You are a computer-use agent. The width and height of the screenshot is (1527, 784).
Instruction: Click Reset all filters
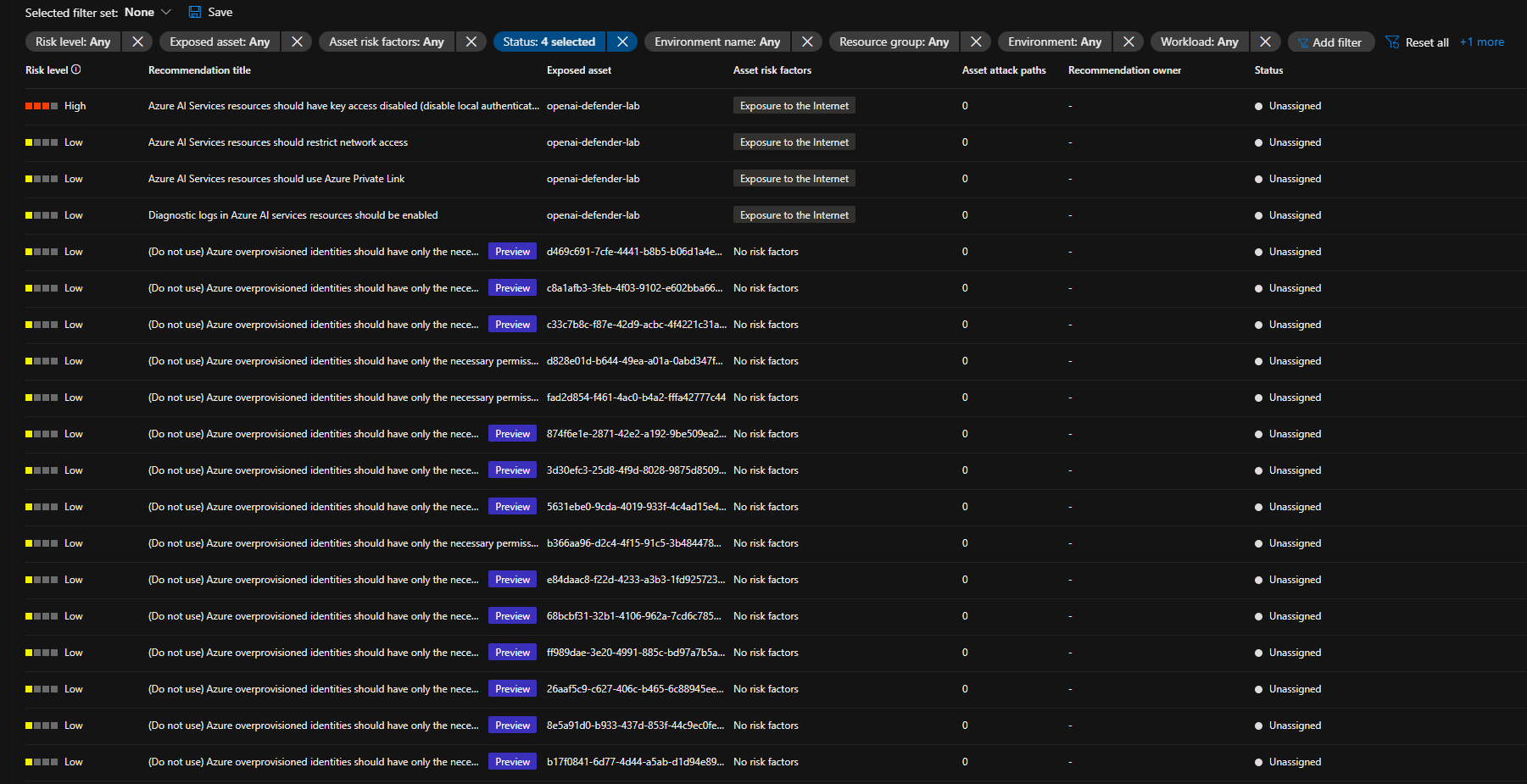(1417, 42)
